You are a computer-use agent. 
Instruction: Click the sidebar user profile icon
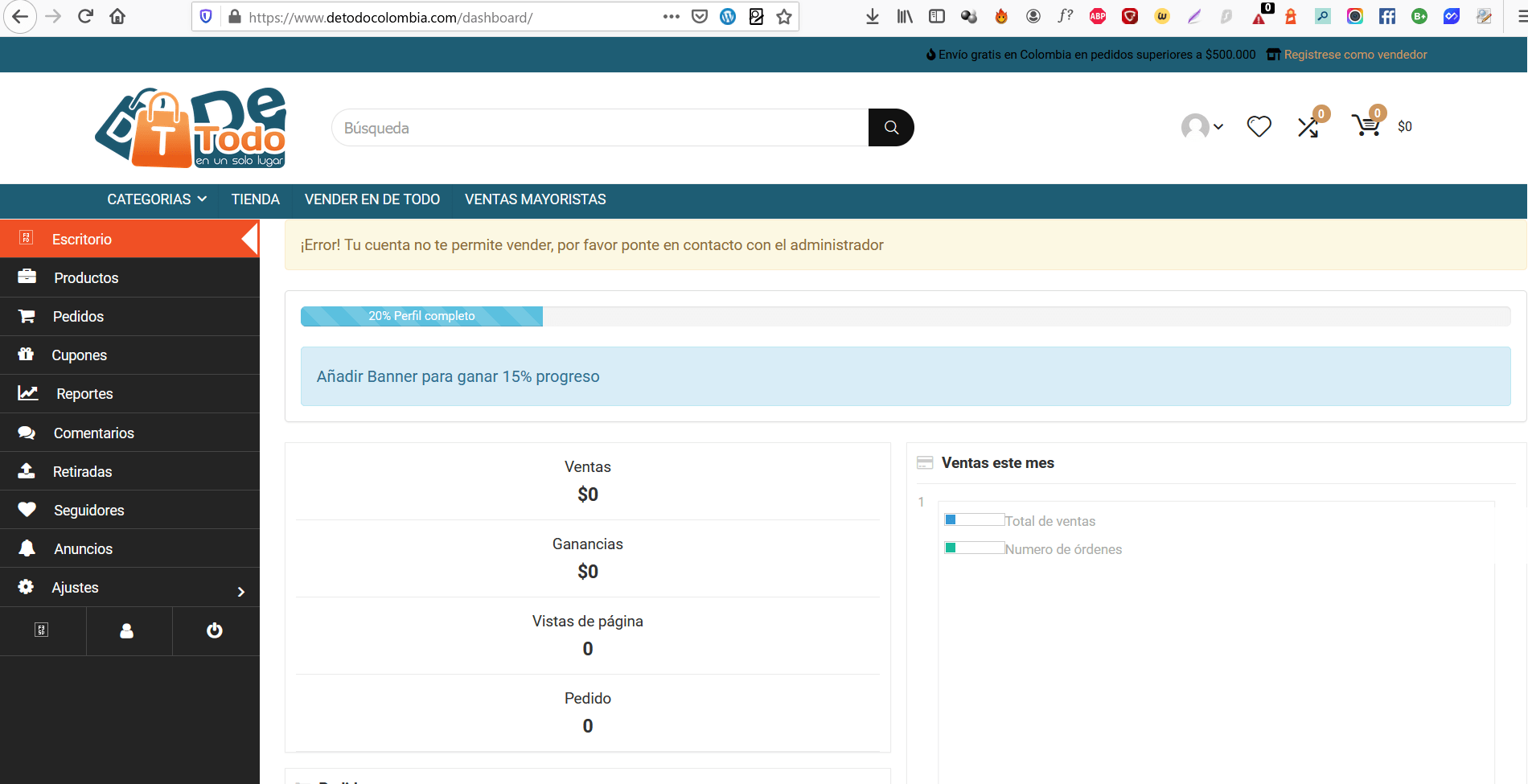coord(127,630)
